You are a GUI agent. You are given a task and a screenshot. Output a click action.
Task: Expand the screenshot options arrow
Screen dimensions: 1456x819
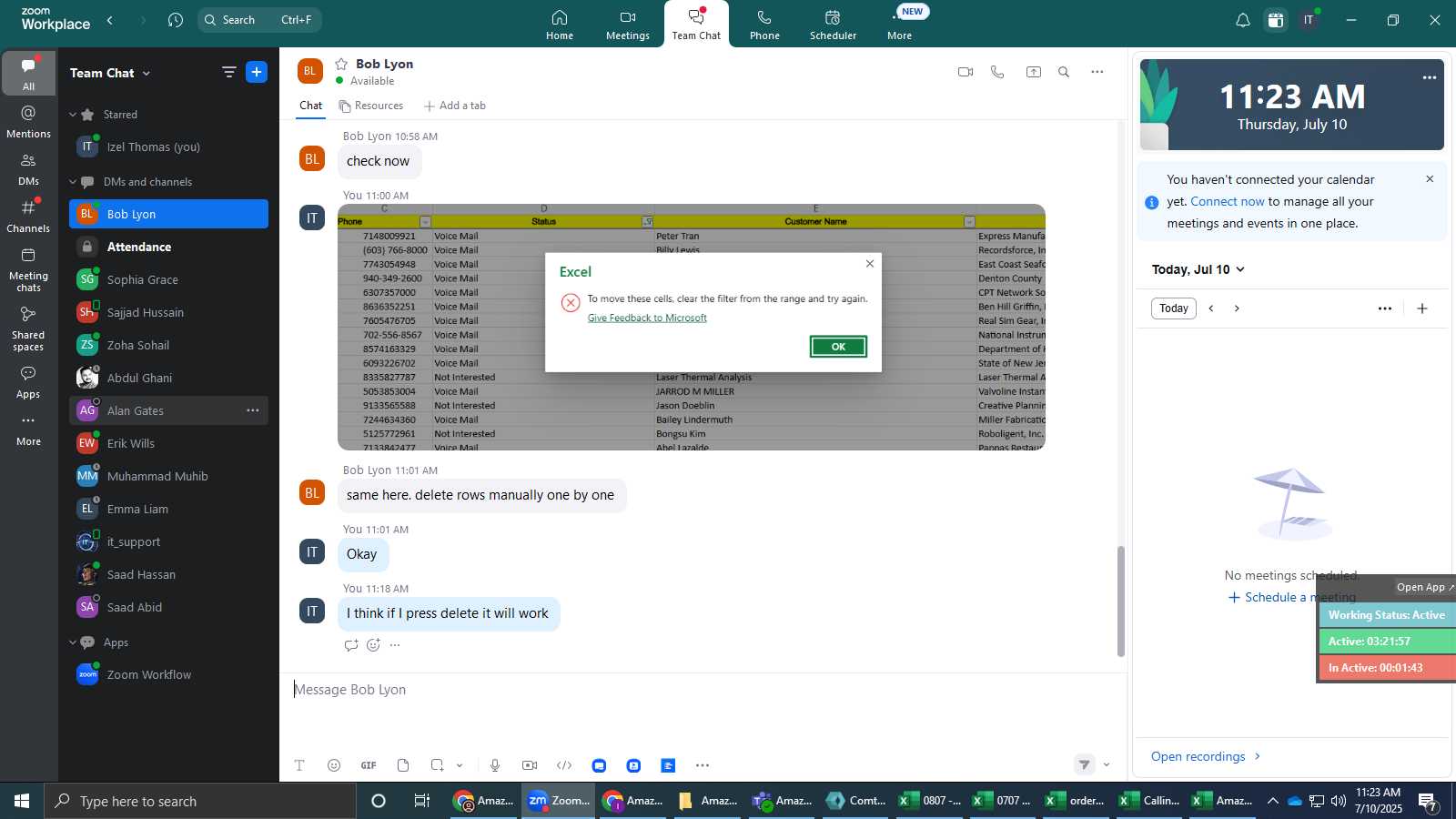pos(460,765)
